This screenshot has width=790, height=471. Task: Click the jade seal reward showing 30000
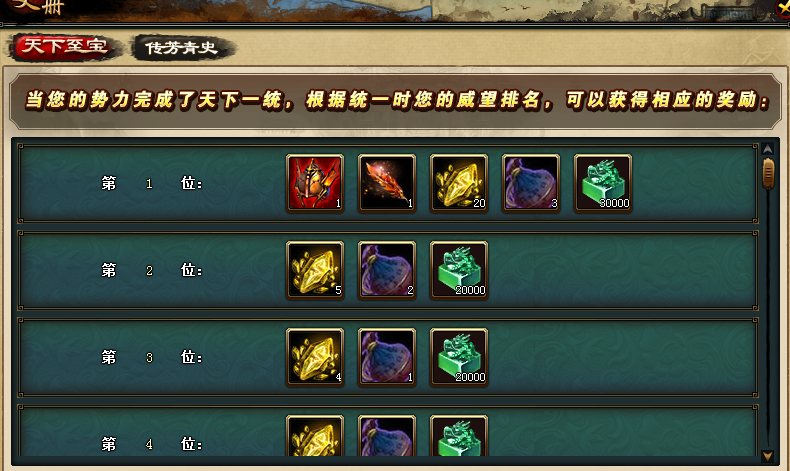click(603, 183)
